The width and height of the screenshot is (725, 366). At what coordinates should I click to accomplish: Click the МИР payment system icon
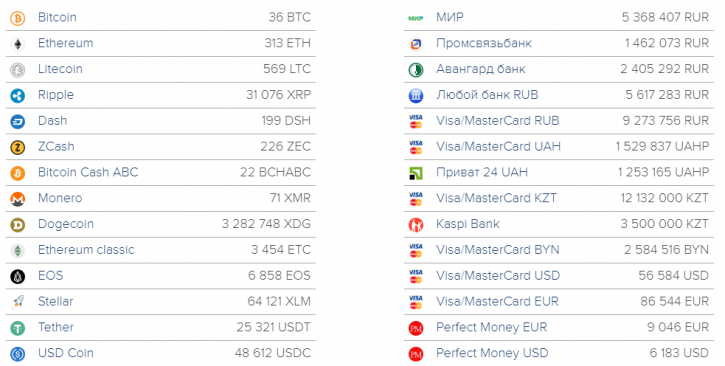coord(416,18)
